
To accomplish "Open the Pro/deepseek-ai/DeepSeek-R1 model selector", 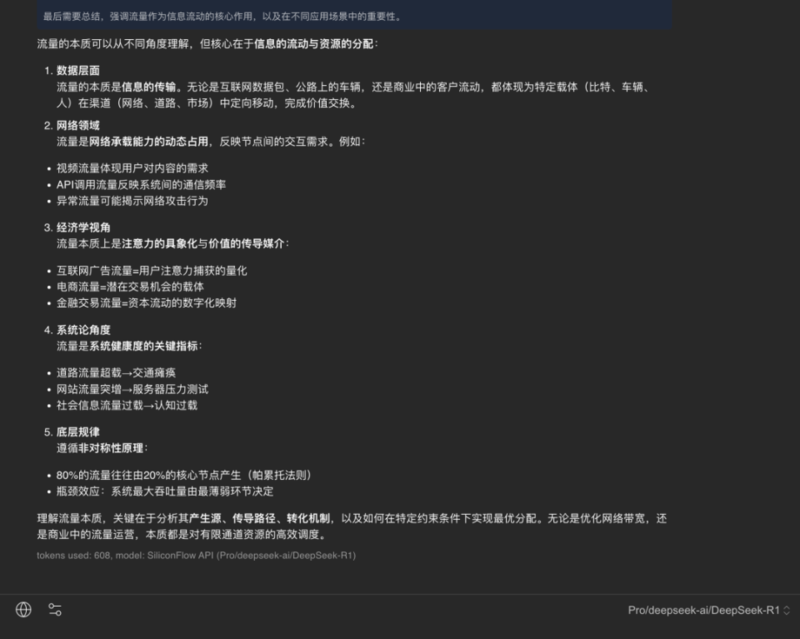I will [x=703, y=610].
